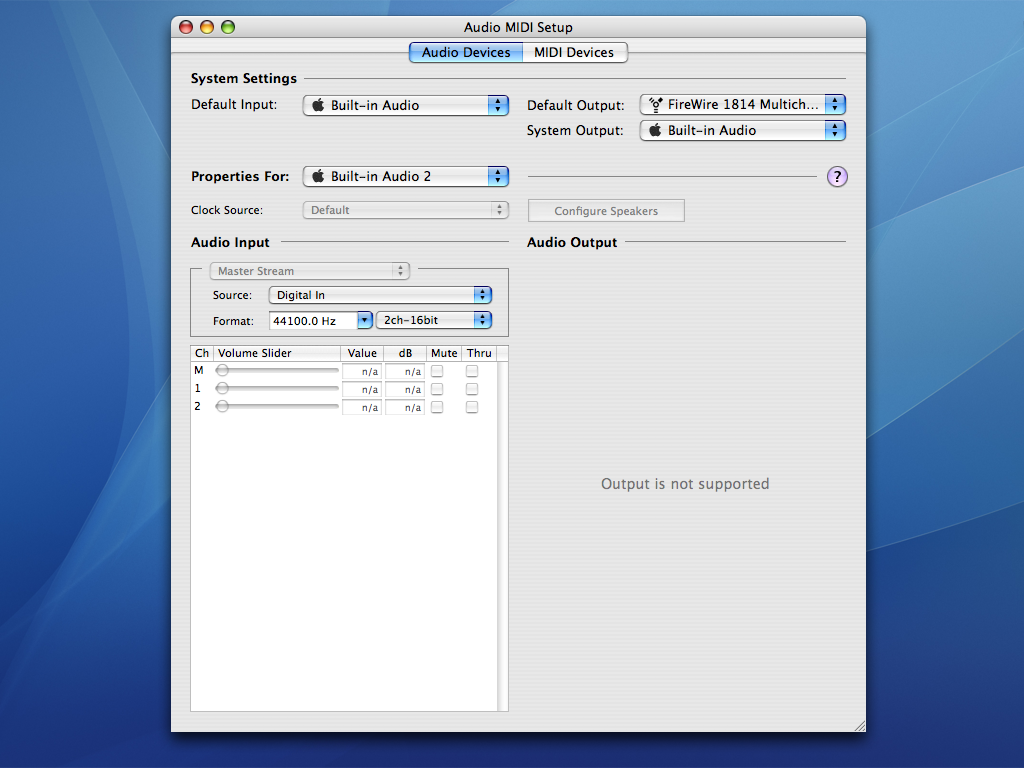
Task: Click the Mute column header
Action: coord(444,353)
